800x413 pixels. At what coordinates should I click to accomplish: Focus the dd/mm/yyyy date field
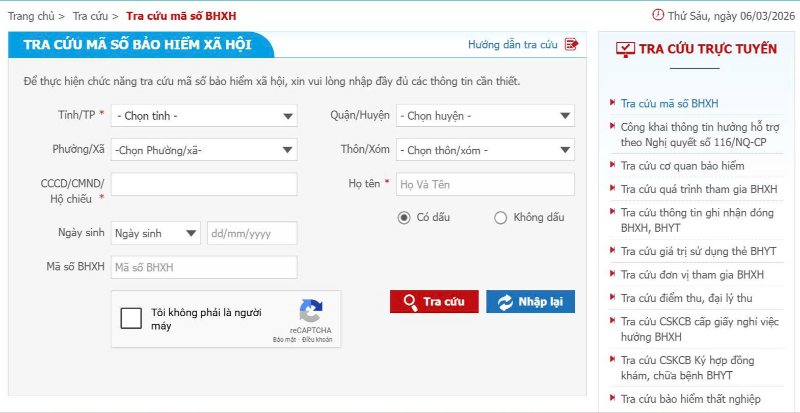tap(252, 233)
